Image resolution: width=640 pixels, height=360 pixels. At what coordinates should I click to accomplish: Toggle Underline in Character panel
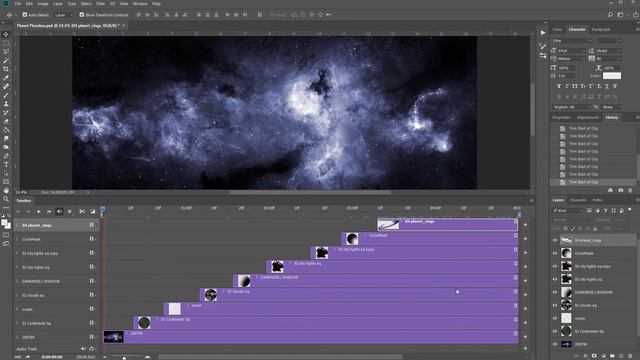tap(607, 86)
